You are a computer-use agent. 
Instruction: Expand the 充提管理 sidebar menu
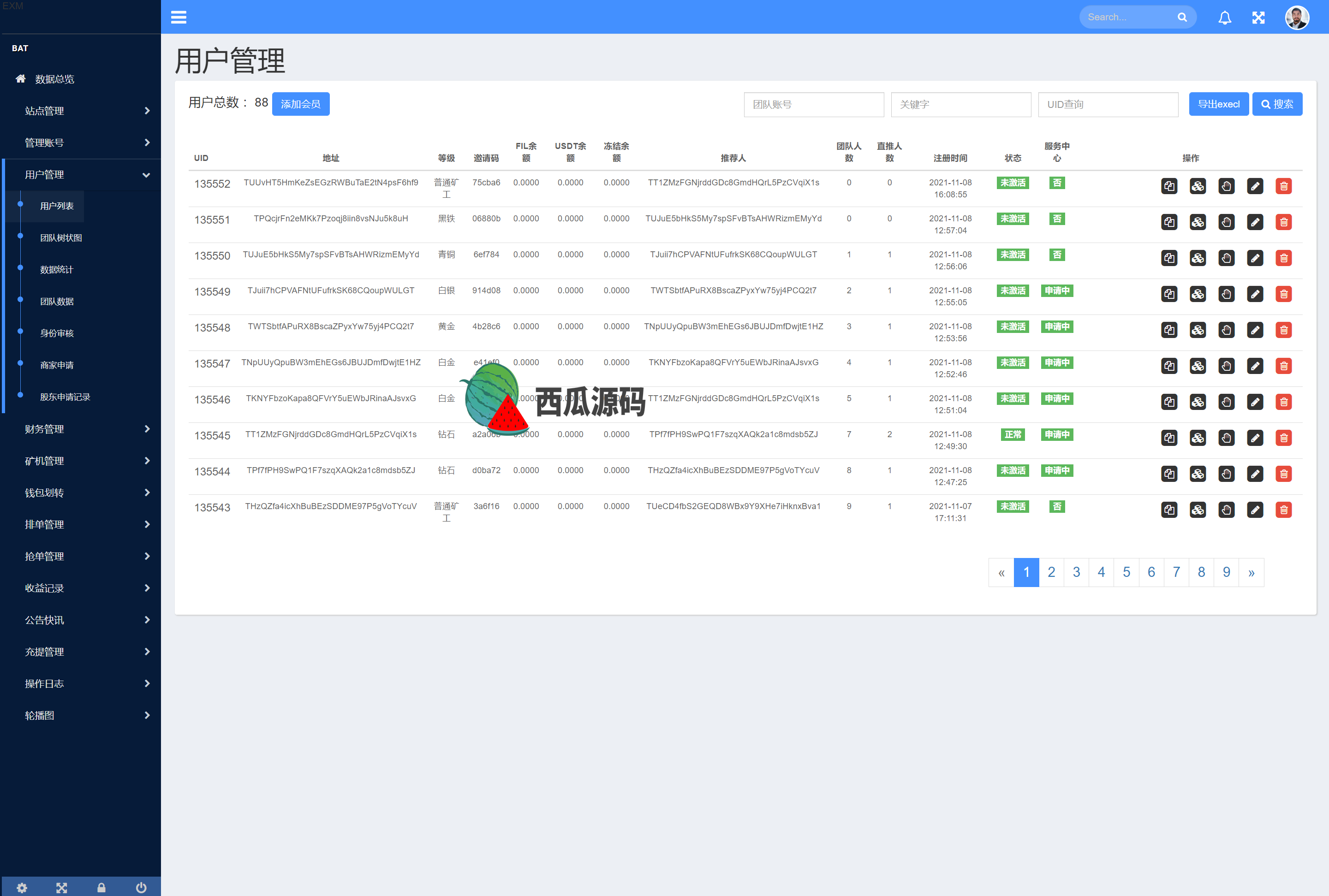point(81,652)
